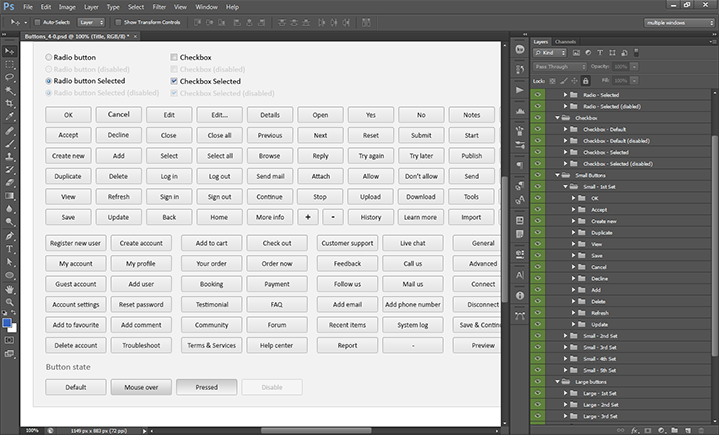Select the Lasso tool
Viewport: 719px width, 435px height.
pos(9,76)
